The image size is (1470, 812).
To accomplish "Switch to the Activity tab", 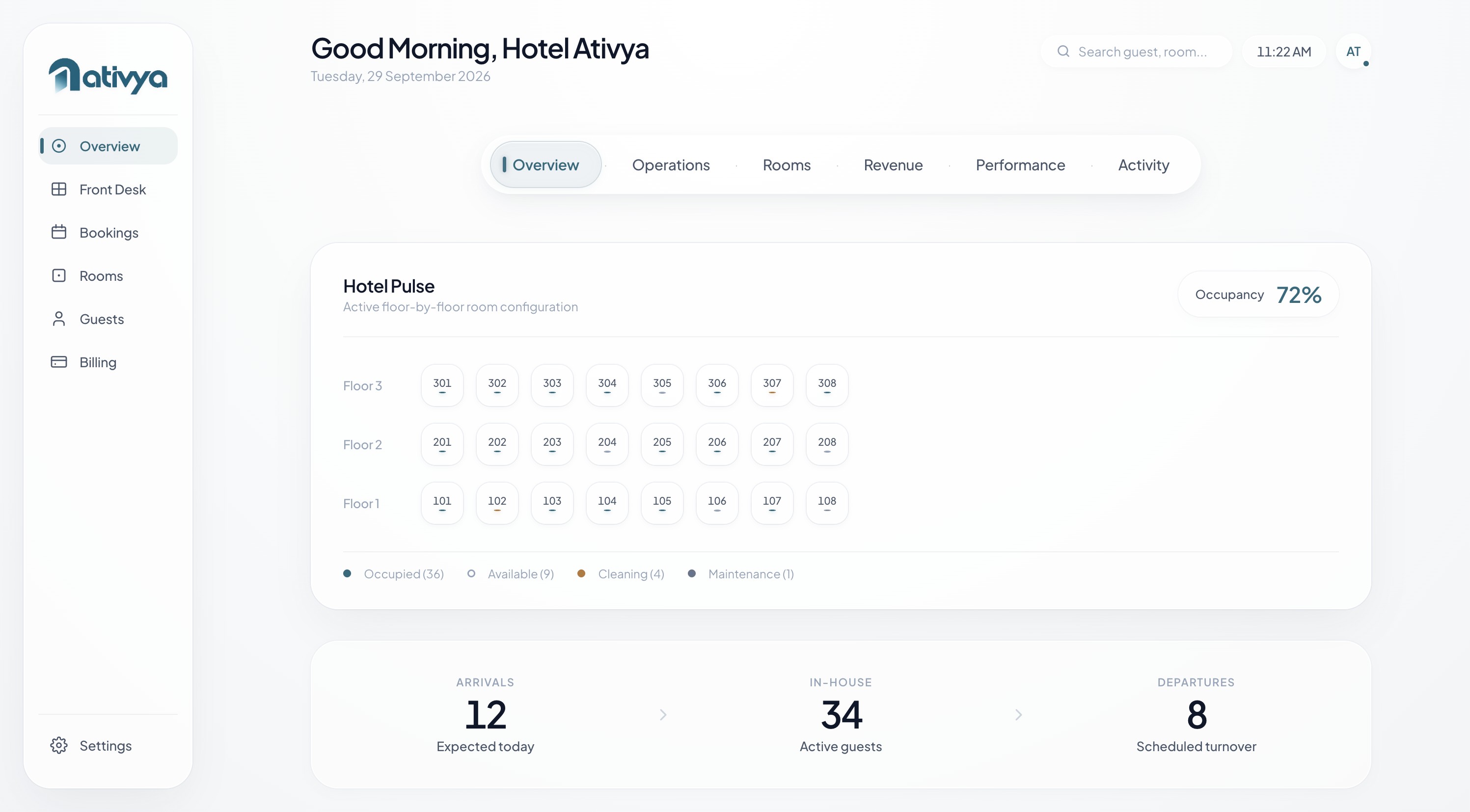I will (x=1143, y=165).
